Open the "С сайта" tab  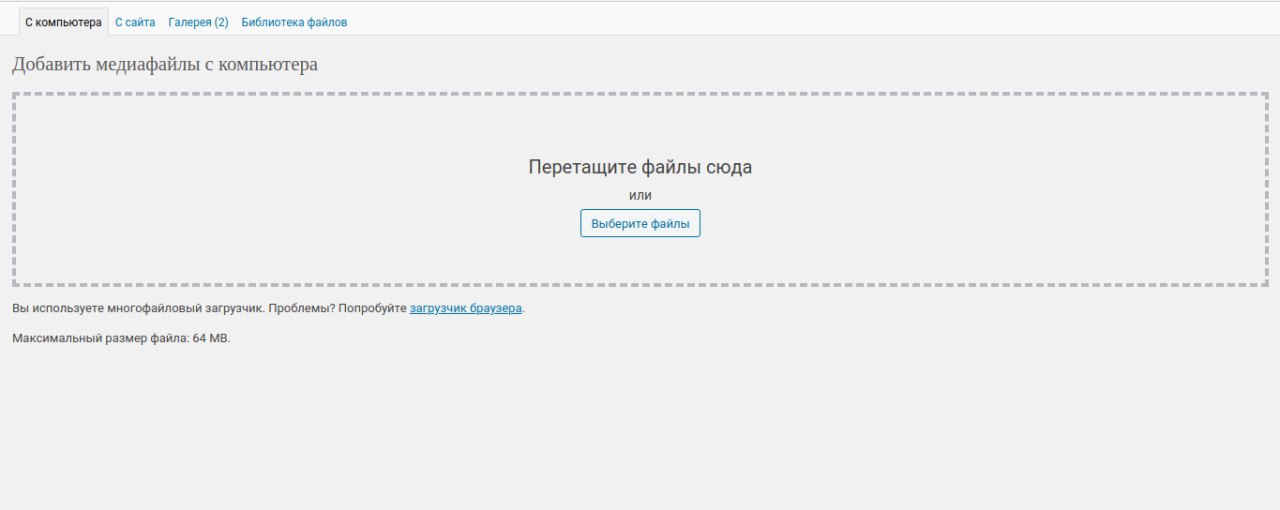tap(135, 22)
